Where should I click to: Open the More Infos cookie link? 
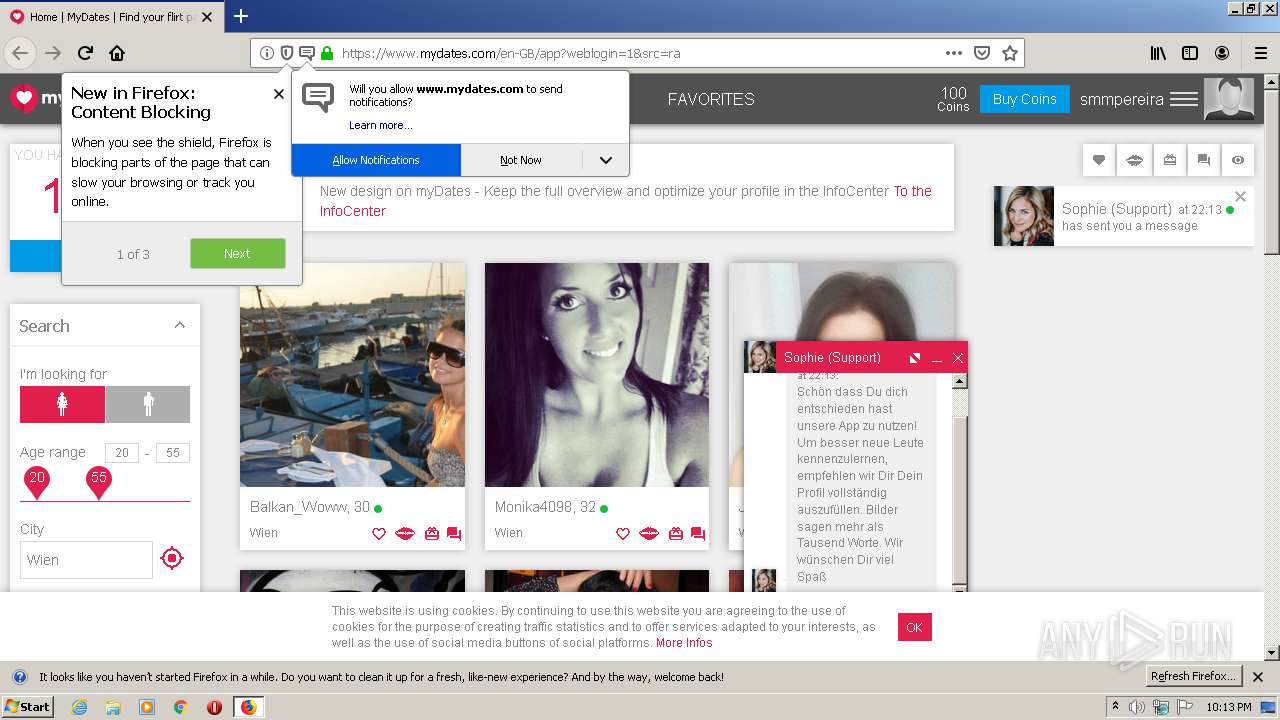pos(684,643)
